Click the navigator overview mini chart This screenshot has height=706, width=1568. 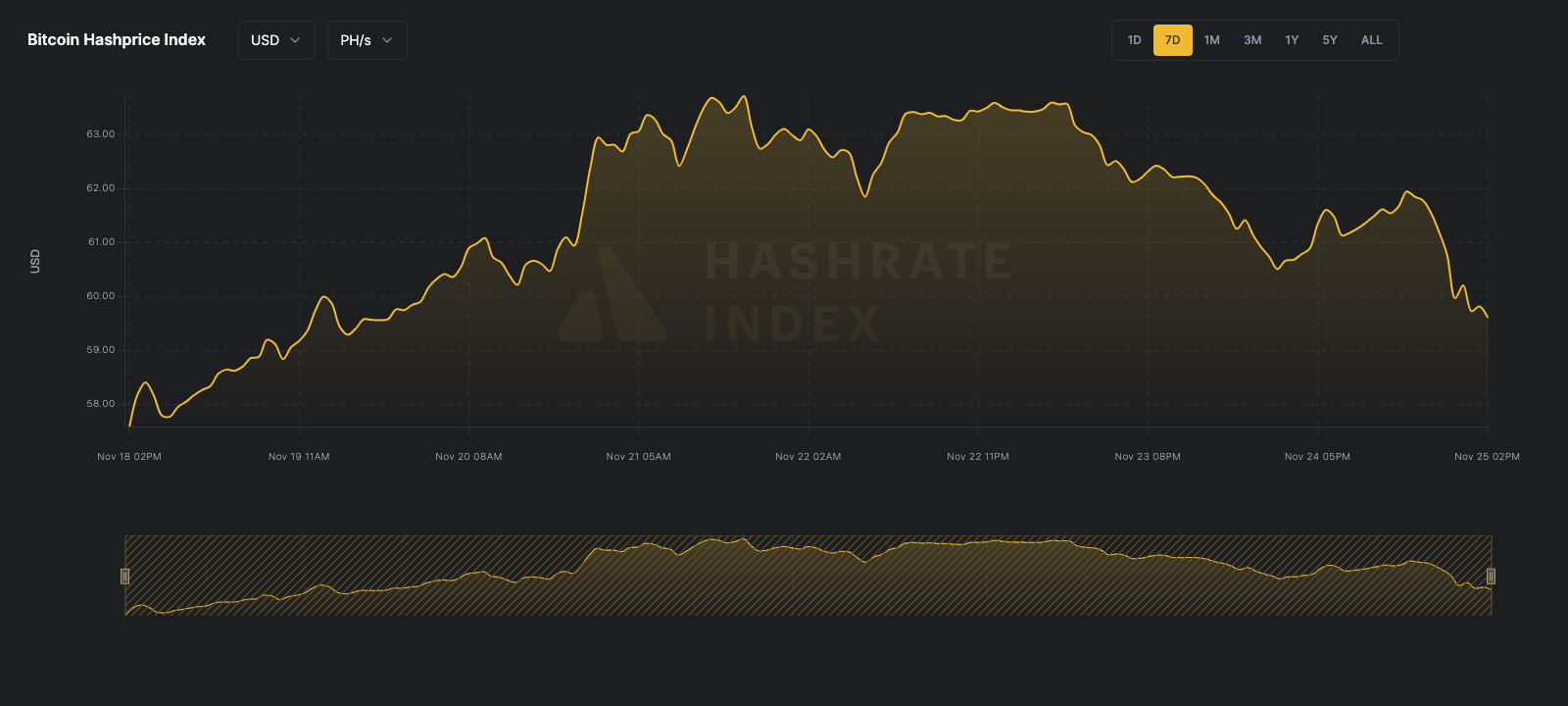pyautogui.click(x=808, y=576)
